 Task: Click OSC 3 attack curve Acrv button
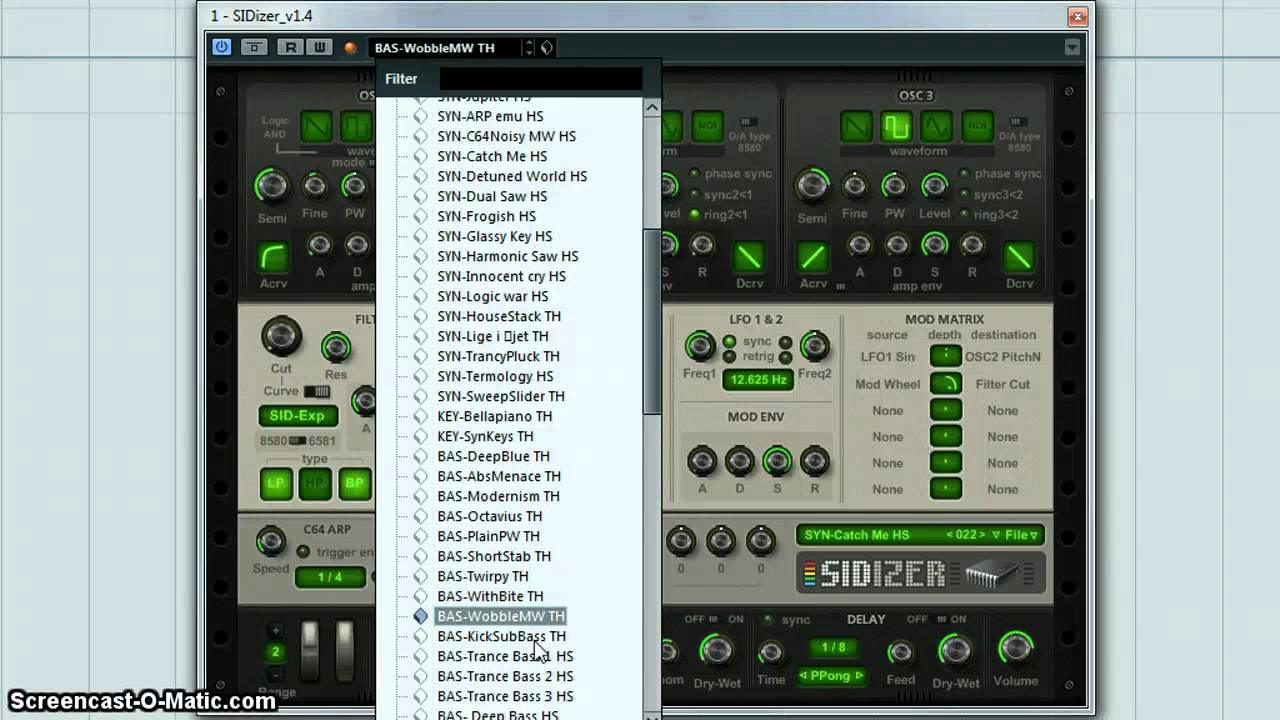click(813, 257)
